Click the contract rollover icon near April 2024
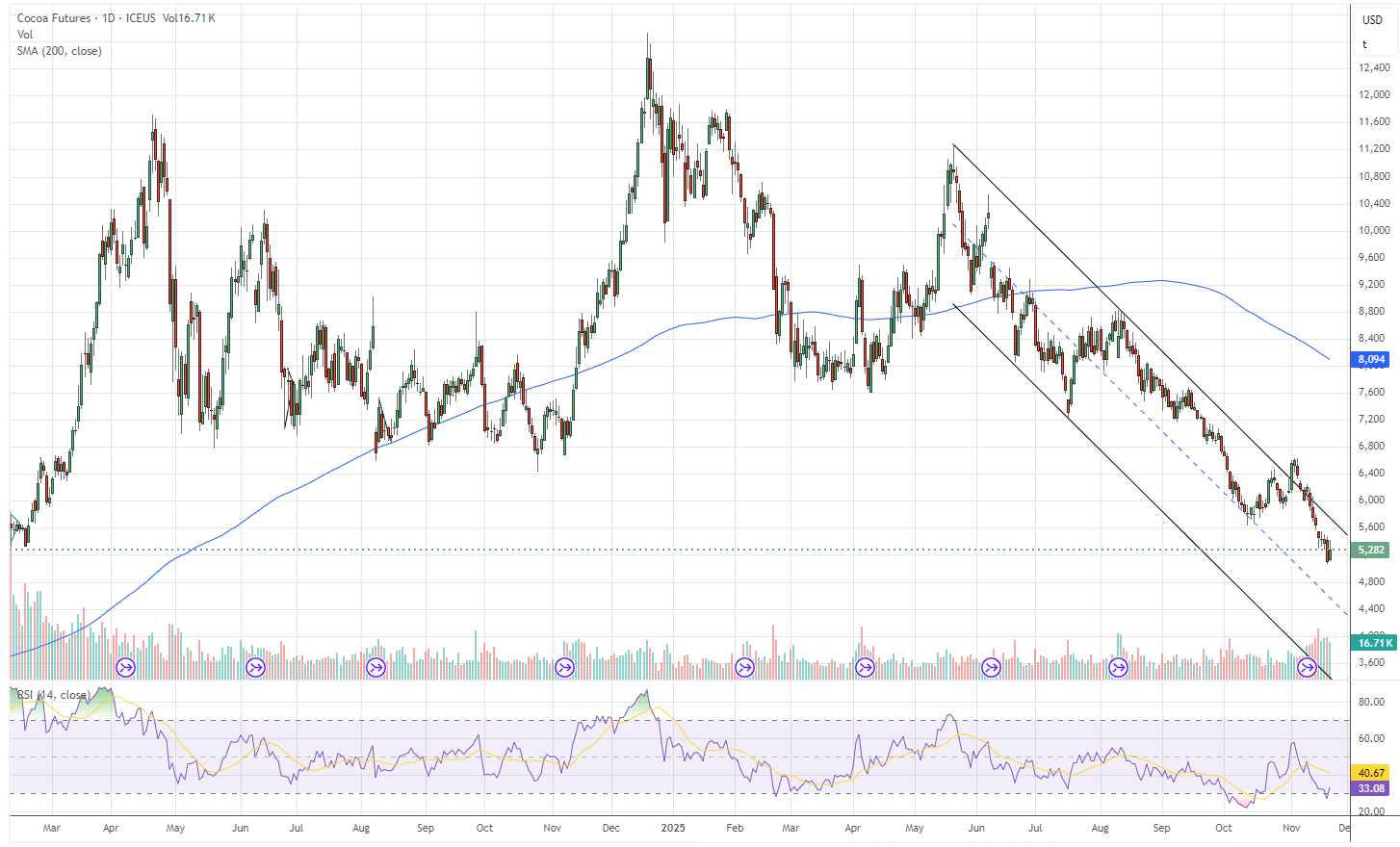Viewport: 1400px width, 847px height. 124,665
